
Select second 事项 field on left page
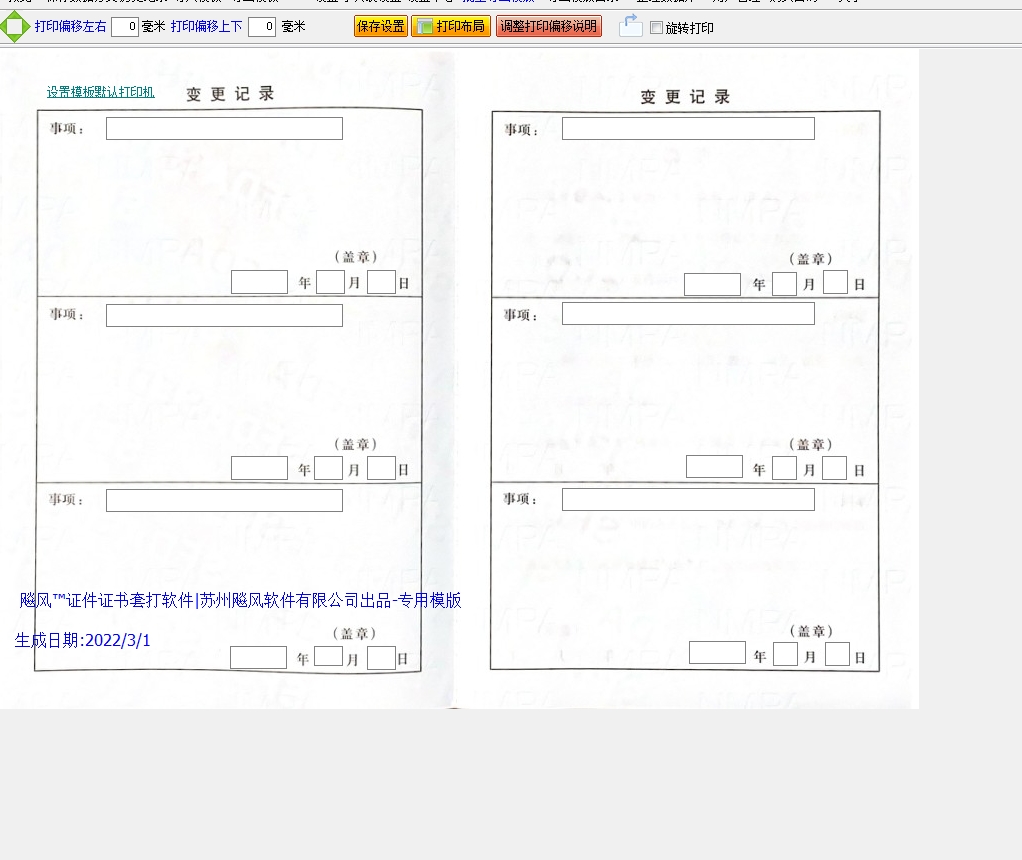point(224,315)
